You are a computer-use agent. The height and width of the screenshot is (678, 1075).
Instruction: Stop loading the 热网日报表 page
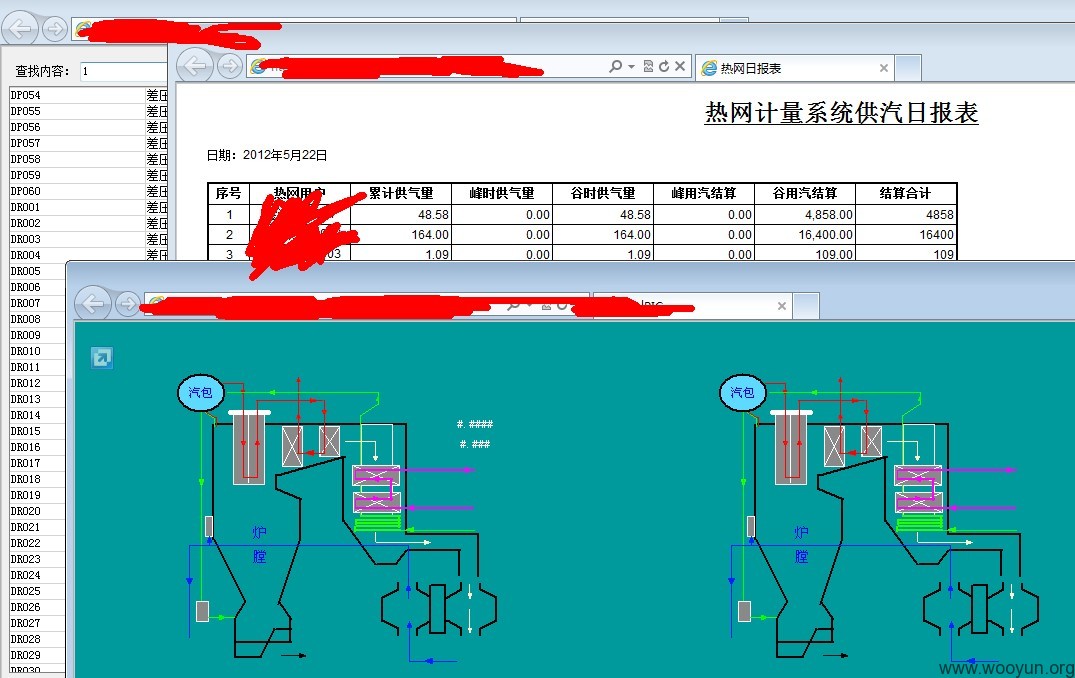click(x=679, y=66)
